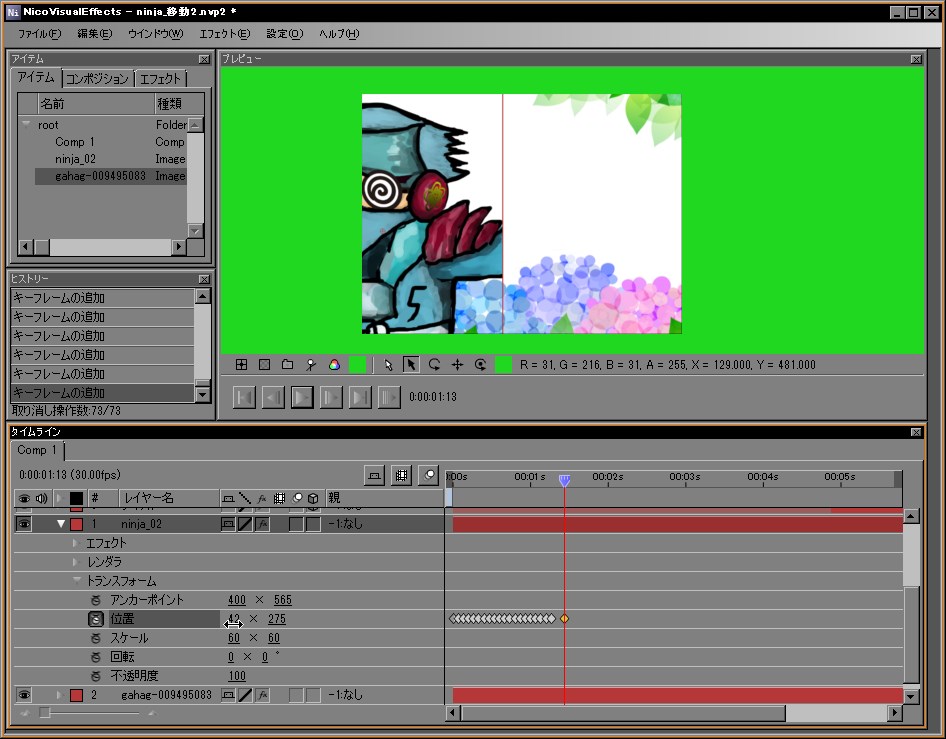
Task: Click the shy layers button in timeline header
Action: point(374,475)
